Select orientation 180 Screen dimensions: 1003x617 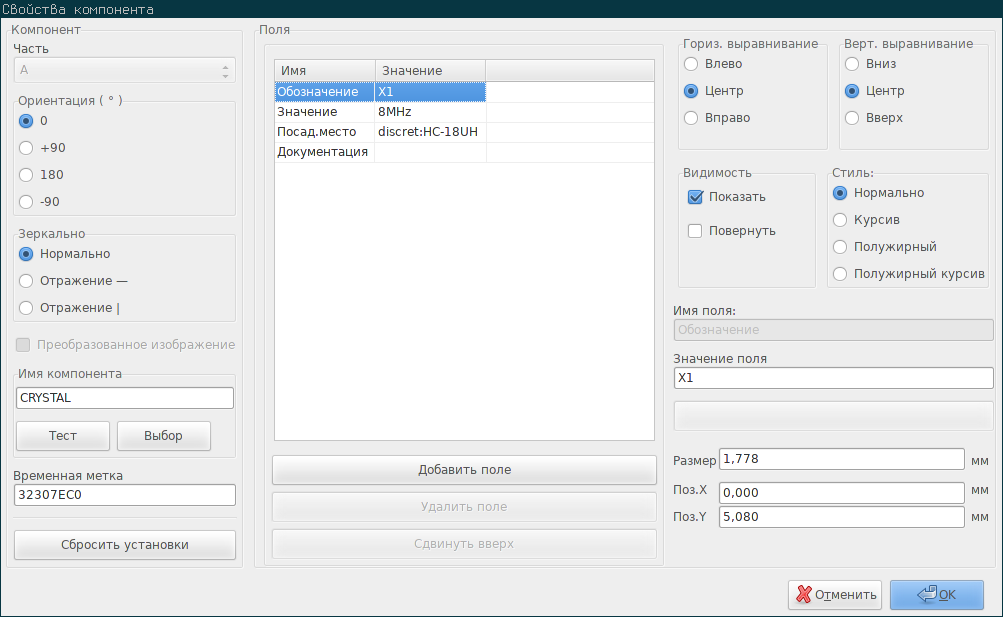[x=26, y=174]
